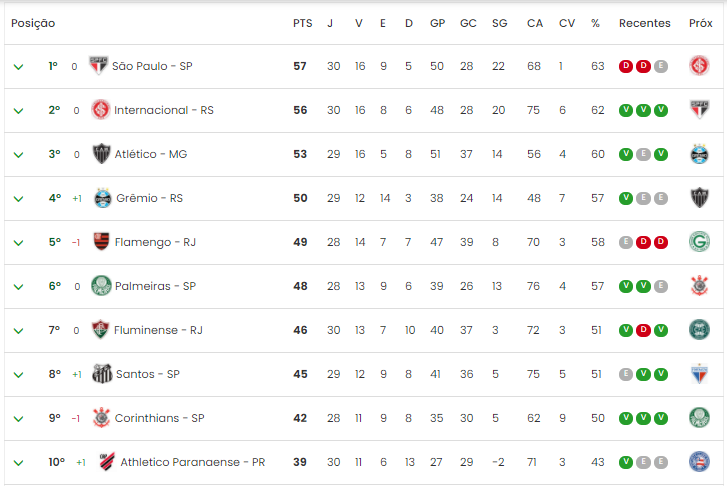727x486 pixels.
Task: Sort table by PTS column header
Action: pos(302,23)
